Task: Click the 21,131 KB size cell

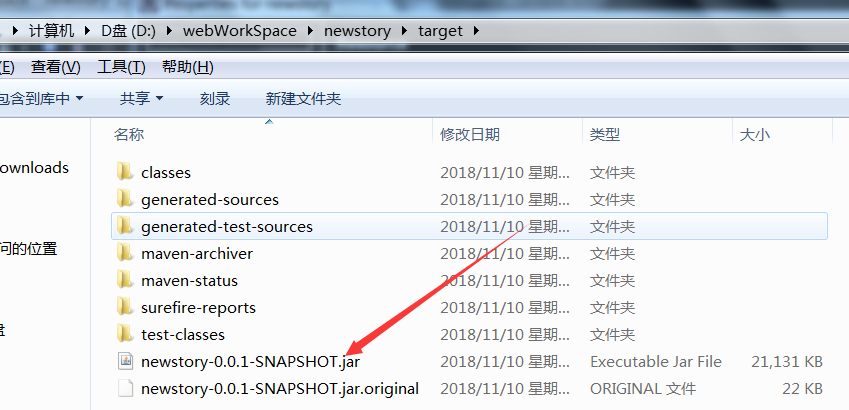Action: click(787, 361)
